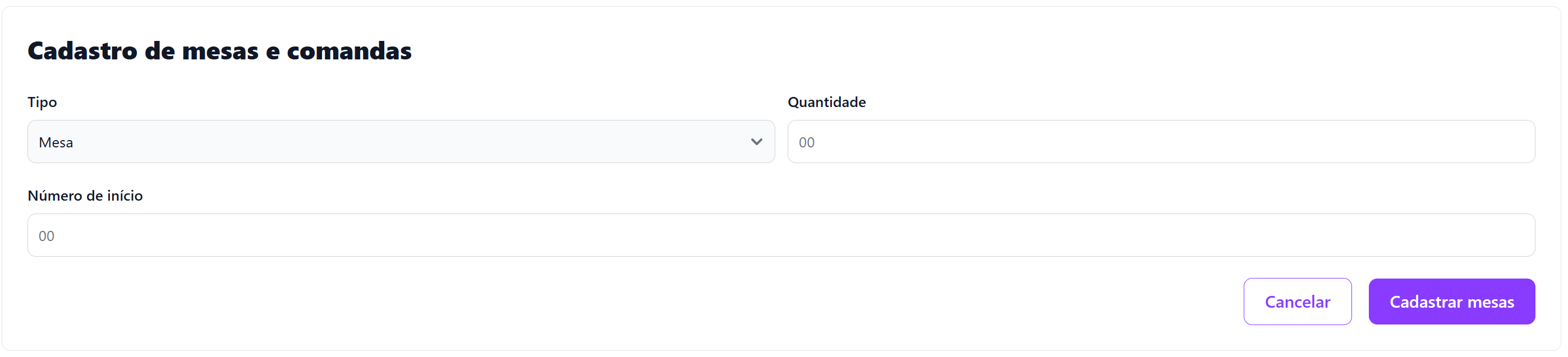The width and height of the screenshot is (1568, 357).
Task: Click the chevron arrow in Tipo dropdown
Action: [x=756, y=142]
